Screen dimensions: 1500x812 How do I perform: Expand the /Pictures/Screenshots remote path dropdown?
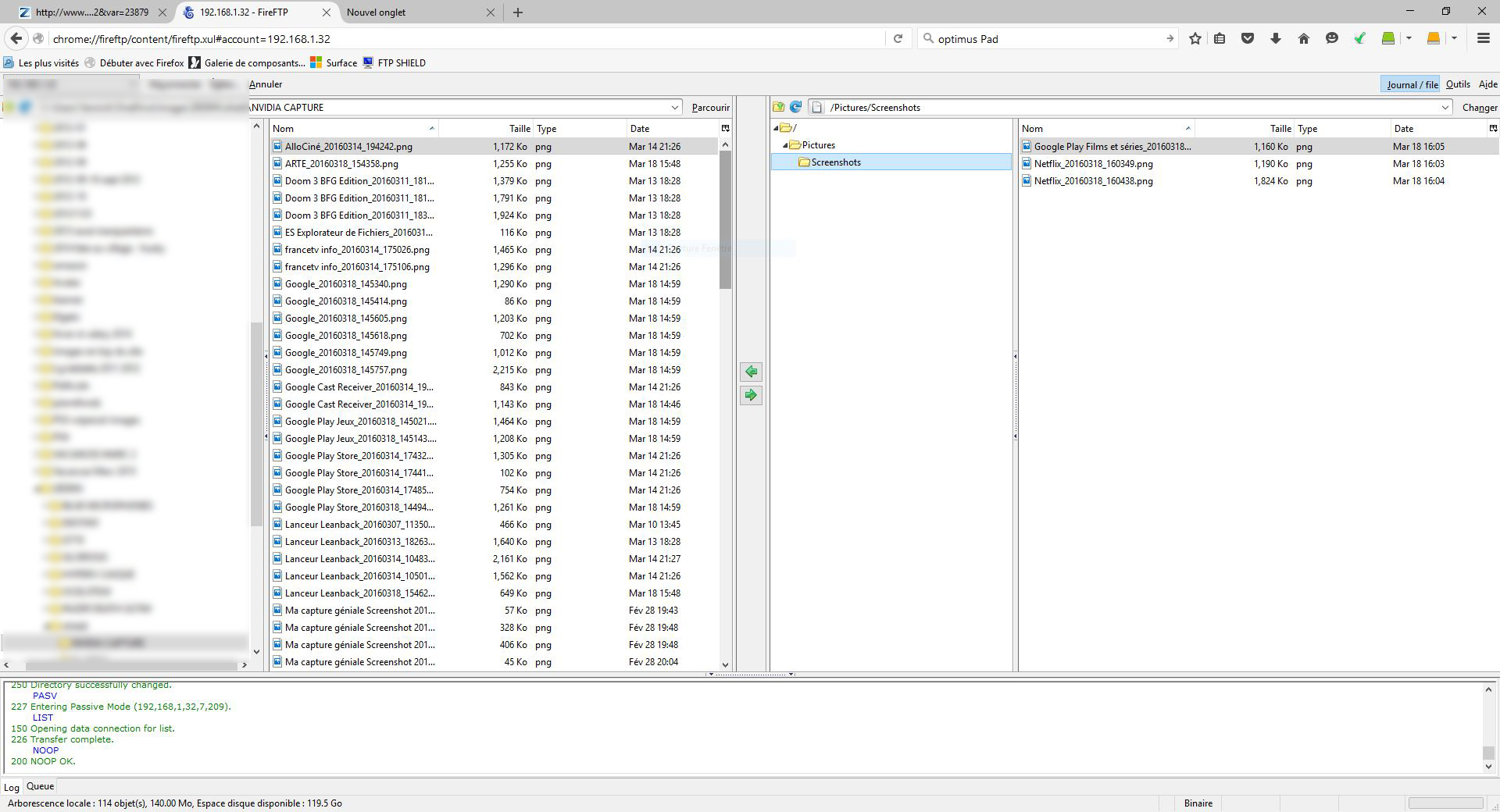point(1445,107)
